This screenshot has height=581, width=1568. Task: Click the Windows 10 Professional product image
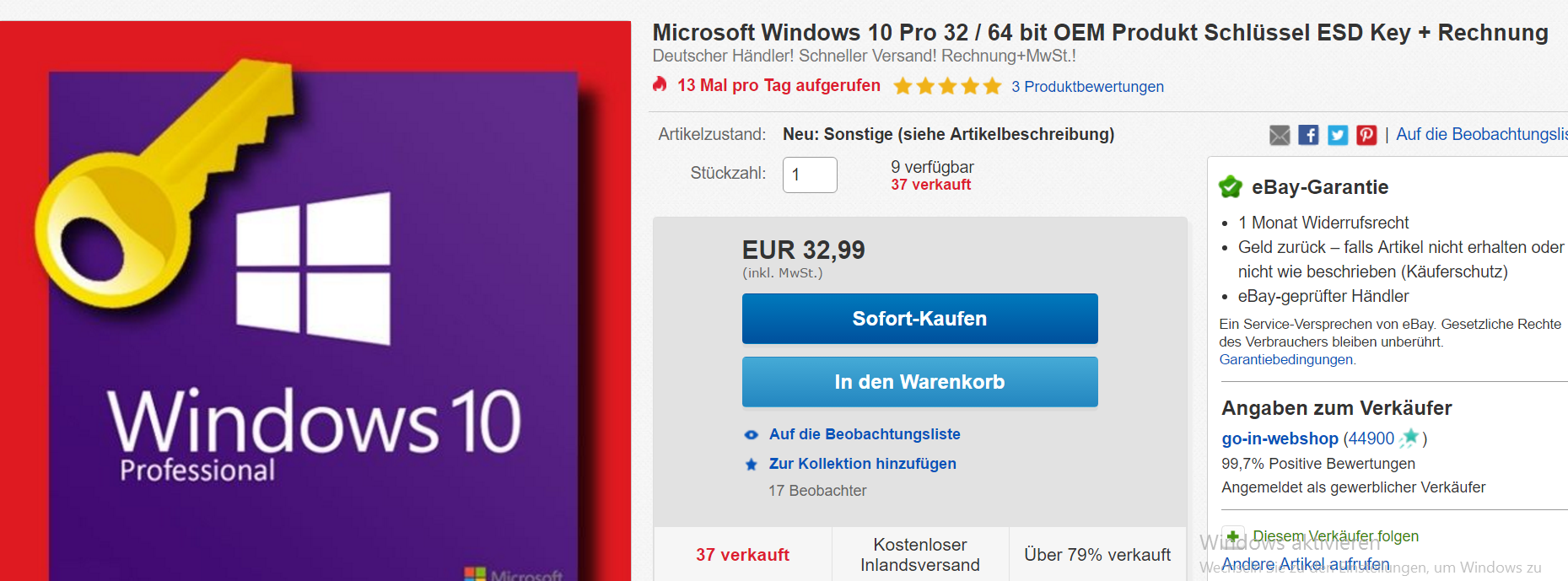pos(315,301)
